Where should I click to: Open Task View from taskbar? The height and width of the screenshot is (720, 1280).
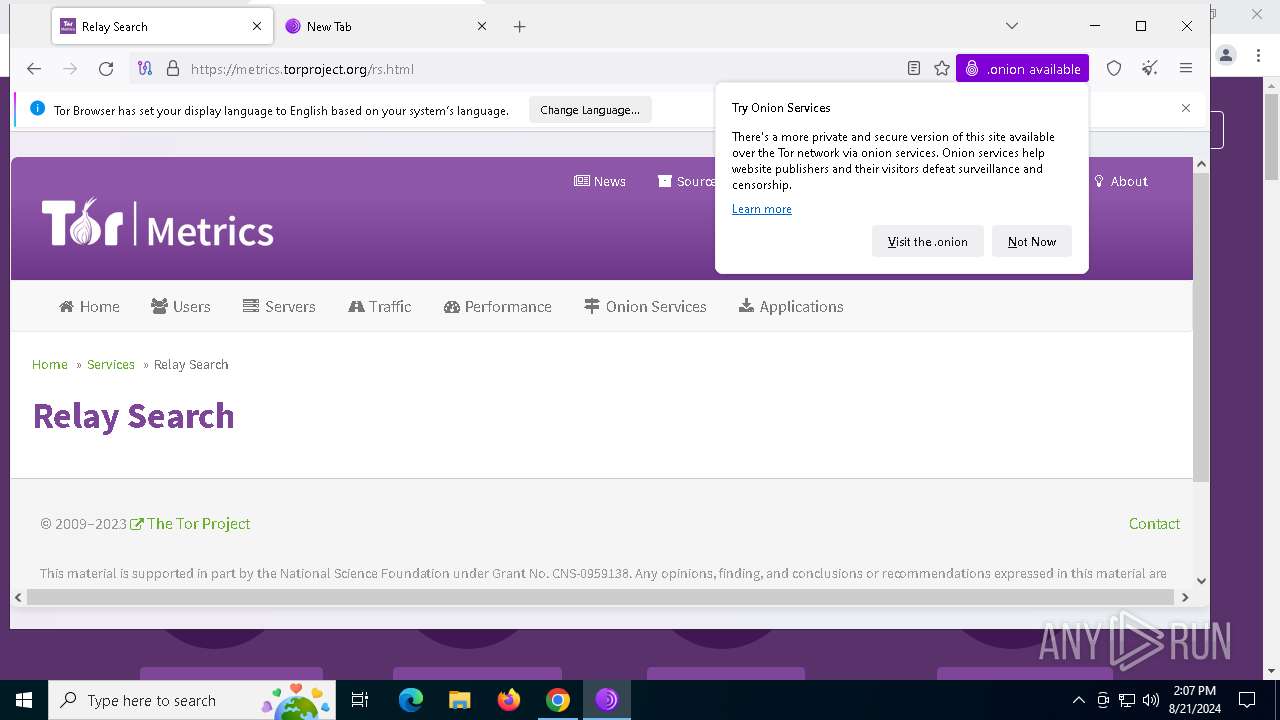tap(360, 700)
